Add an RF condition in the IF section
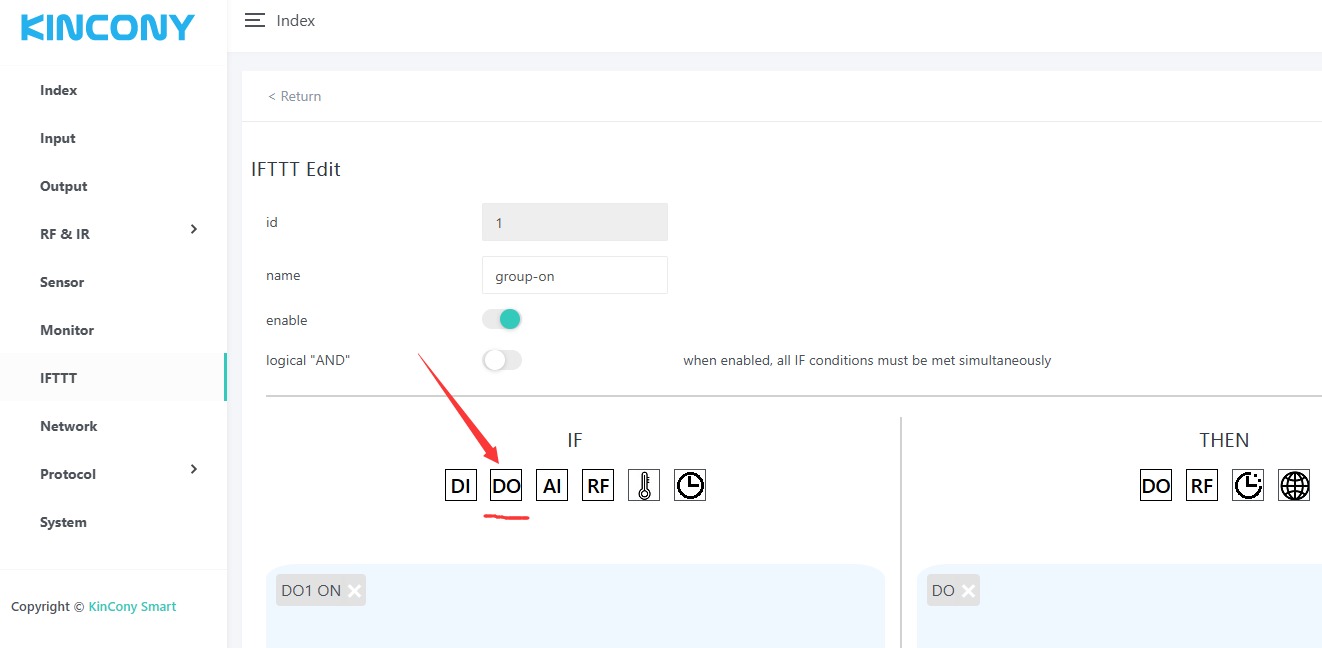Screen dimensions: 1322x648 (x=598, y=486)
